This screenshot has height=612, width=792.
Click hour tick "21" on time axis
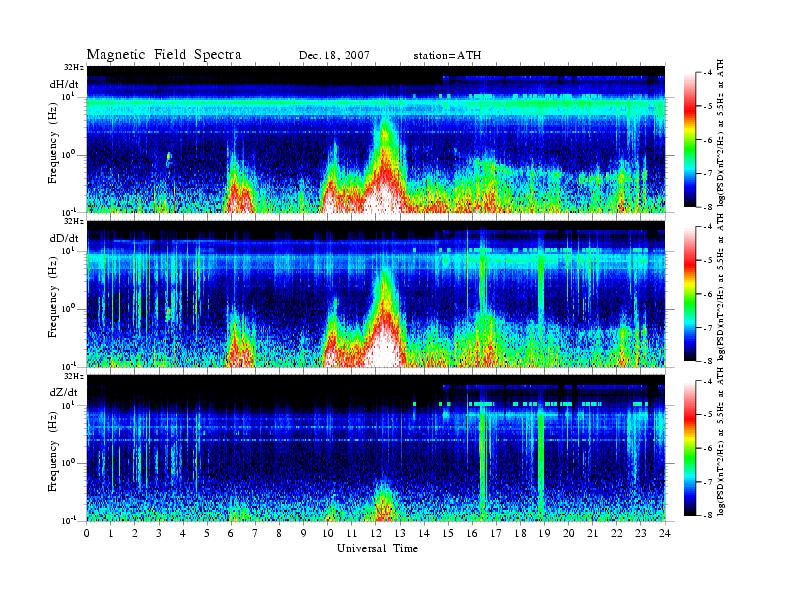tap(592, 533)
